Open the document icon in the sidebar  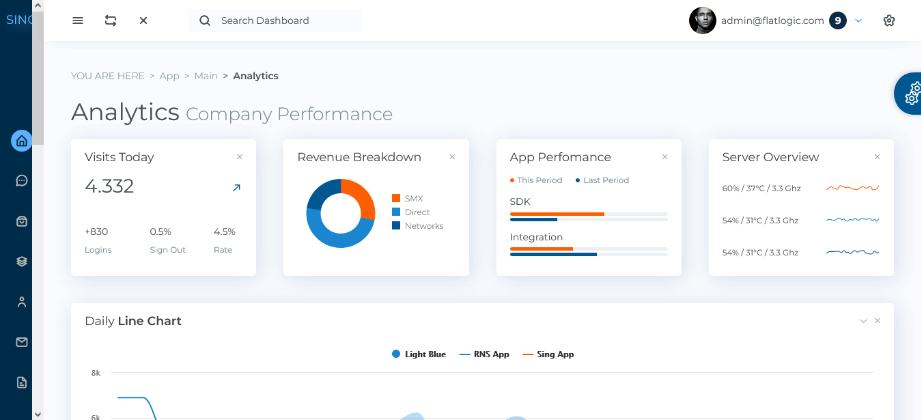(22, 383)
